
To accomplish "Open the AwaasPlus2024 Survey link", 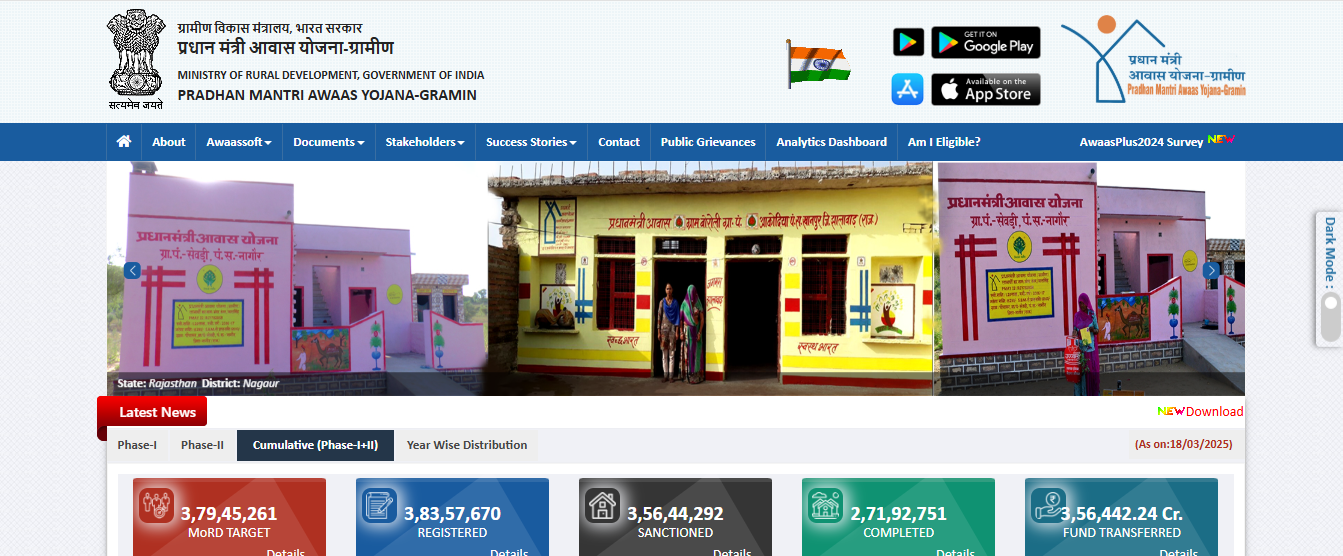I will 1141,142.
